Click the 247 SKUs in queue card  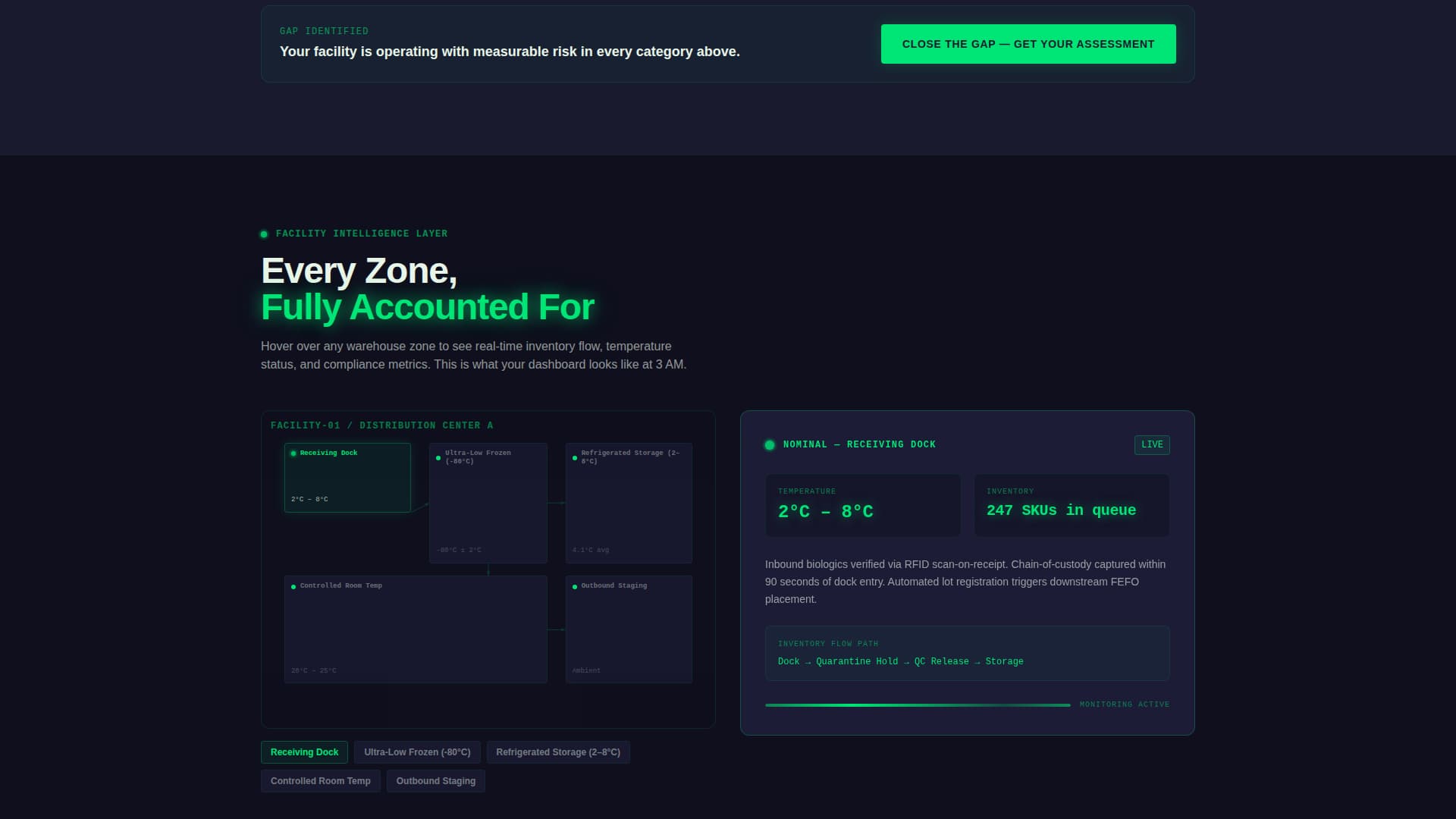coord(1072,505)
